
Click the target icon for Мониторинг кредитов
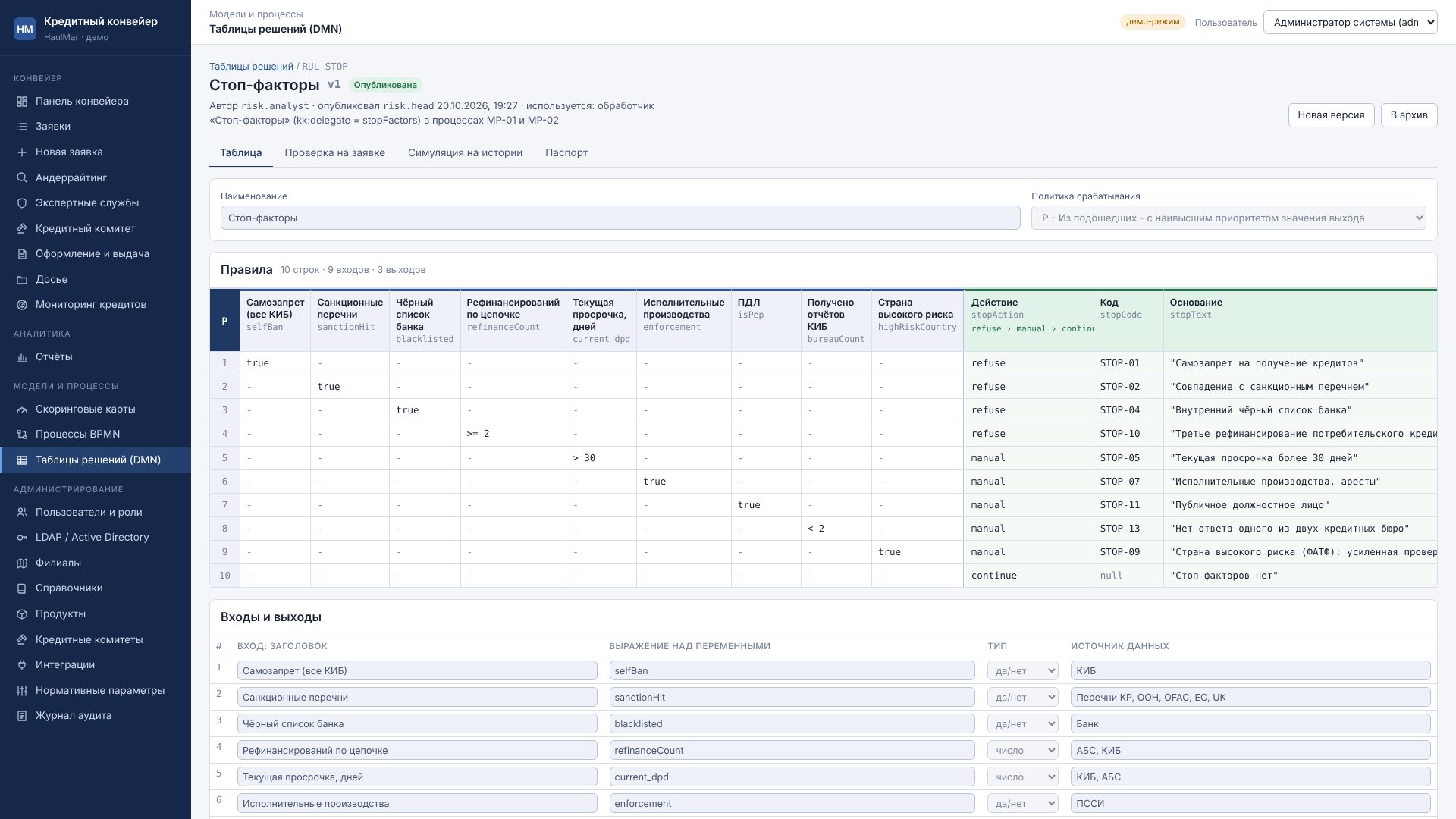[22, 305]
